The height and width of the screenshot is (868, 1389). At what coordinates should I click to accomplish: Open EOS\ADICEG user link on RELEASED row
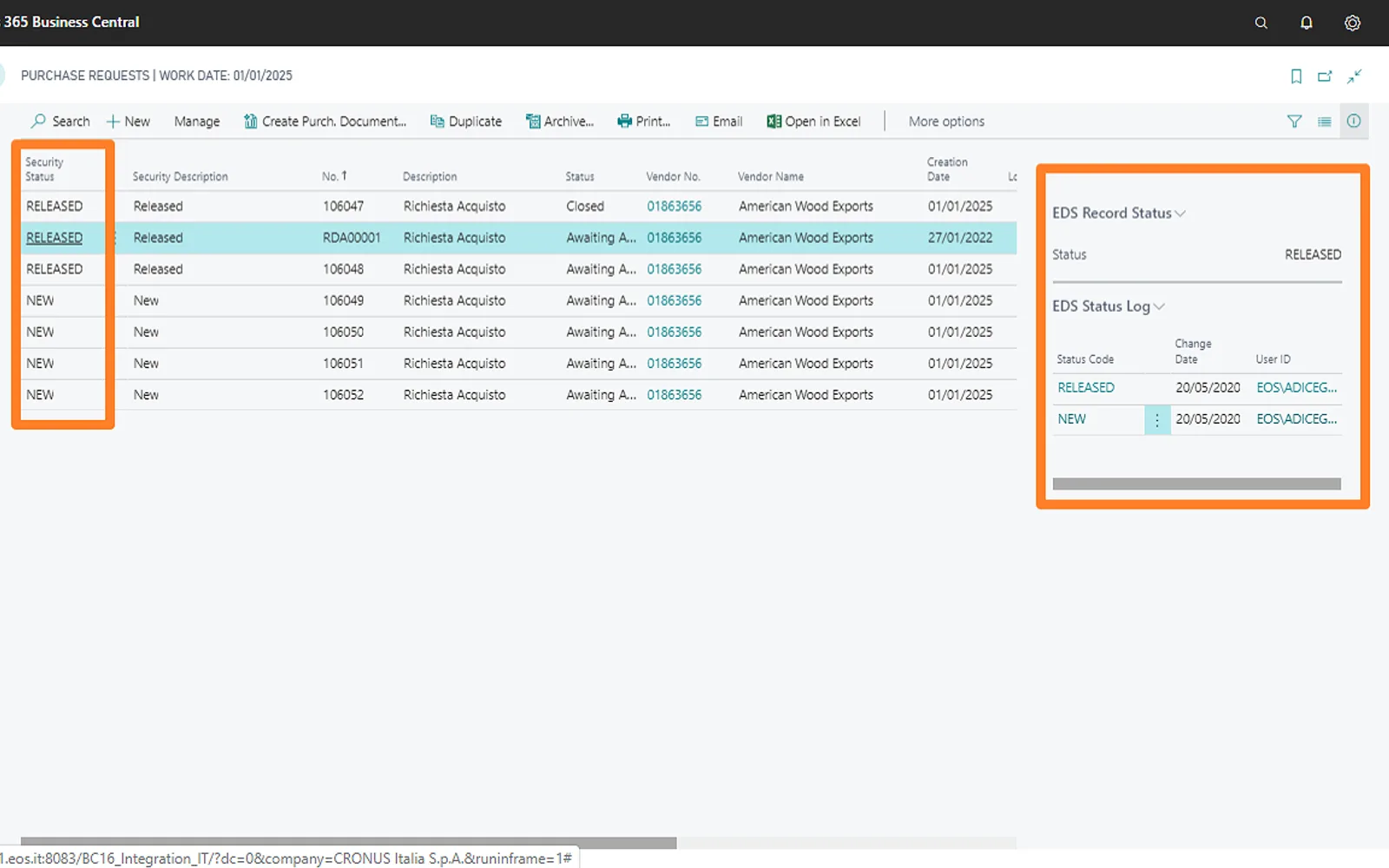1297,388
